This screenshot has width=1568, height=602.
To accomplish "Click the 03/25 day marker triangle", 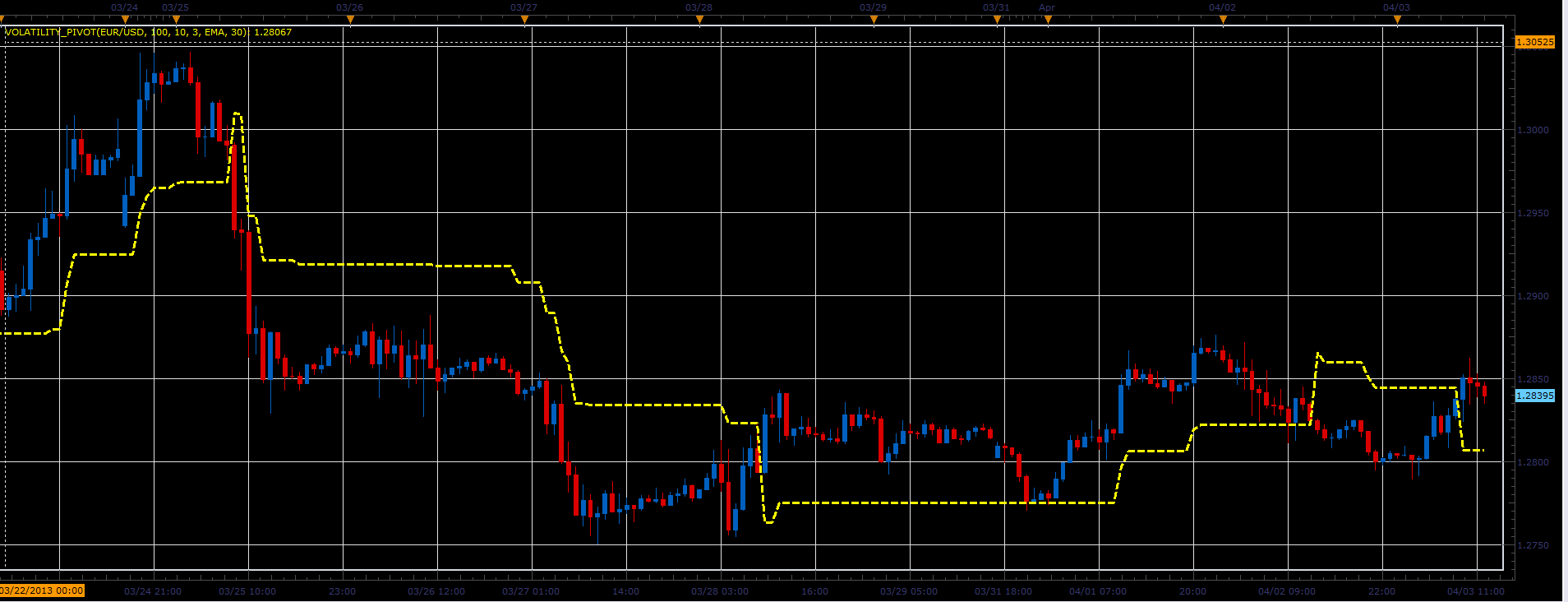I will pyautogui.click(x=176, y=19).
